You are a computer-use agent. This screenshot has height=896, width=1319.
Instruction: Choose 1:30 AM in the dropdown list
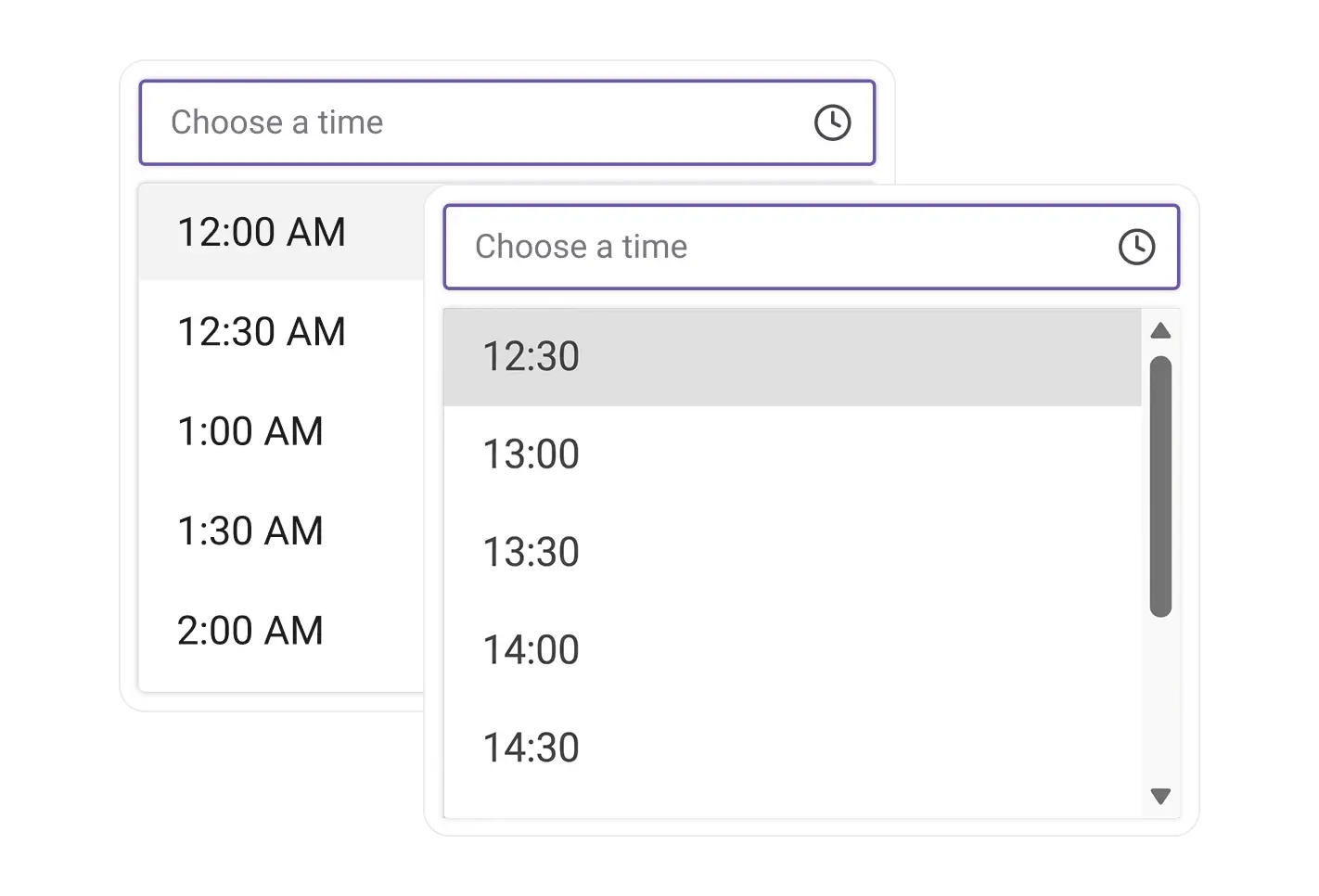(x=250, y=531)
